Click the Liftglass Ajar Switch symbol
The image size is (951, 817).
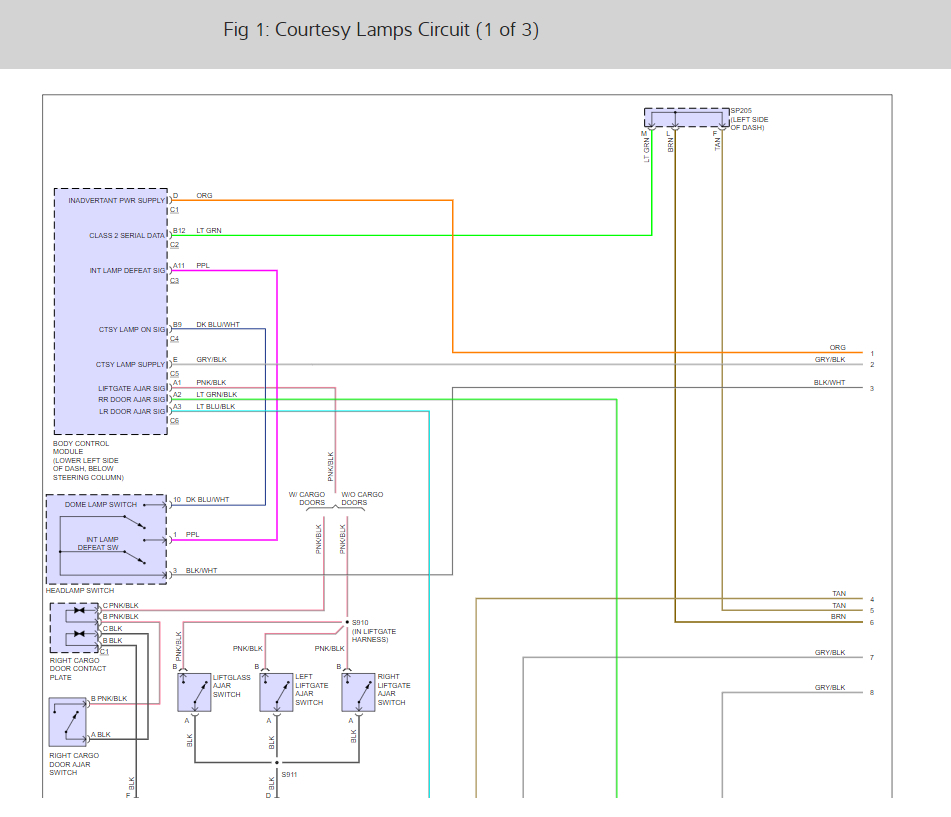[x=194, y=692]
